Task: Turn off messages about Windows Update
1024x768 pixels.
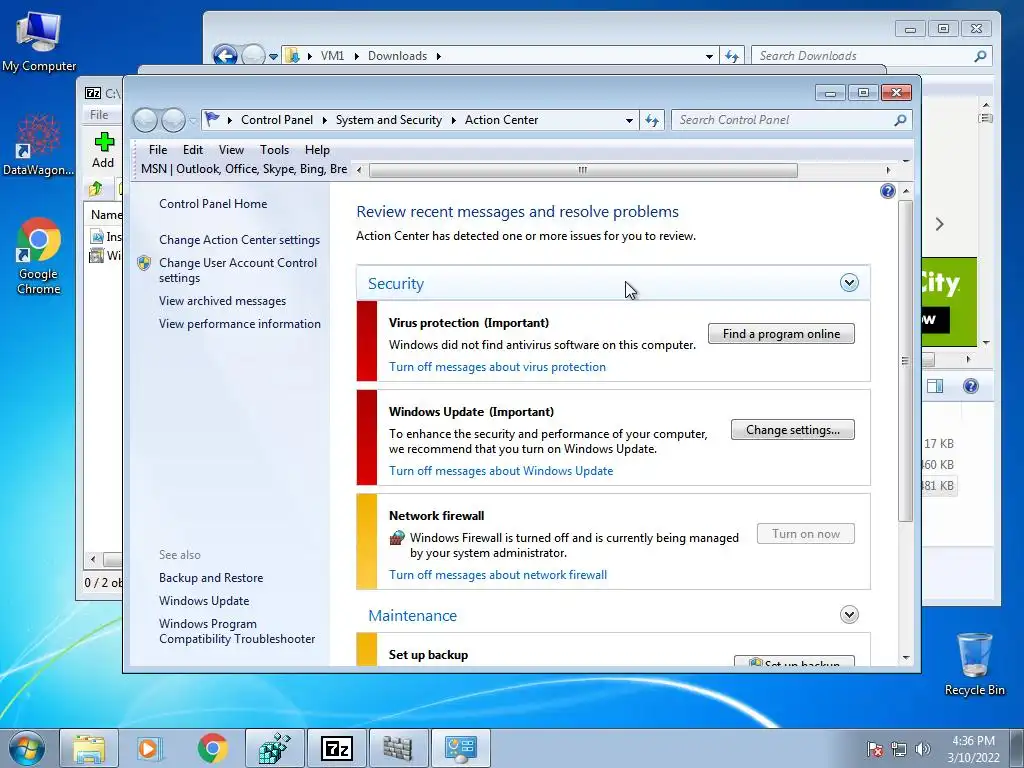Action: pos(501,471)
